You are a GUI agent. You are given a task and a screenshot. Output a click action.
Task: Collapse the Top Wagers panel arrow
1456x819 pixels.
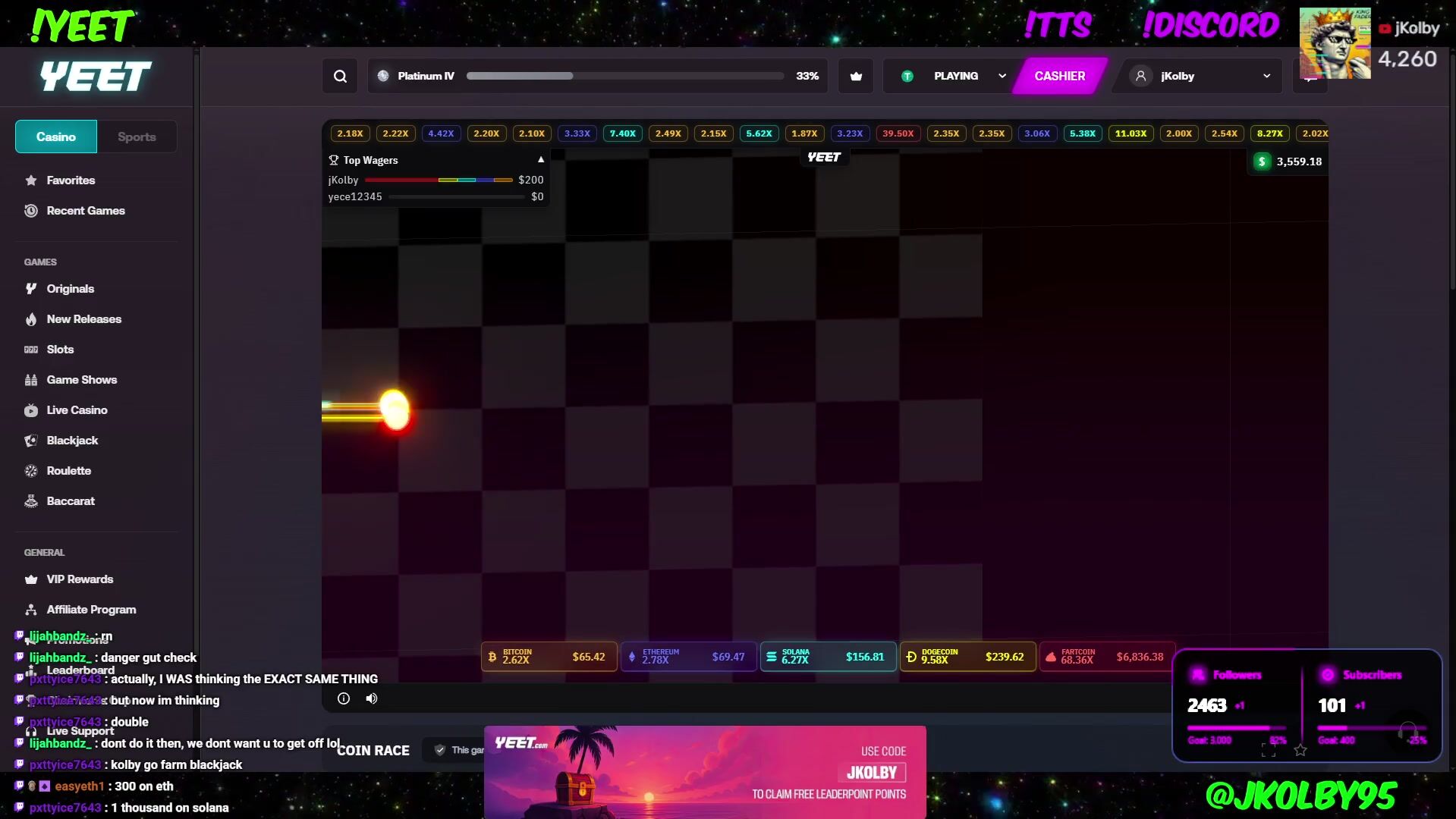pyautogui.click(x=541, y=160)
